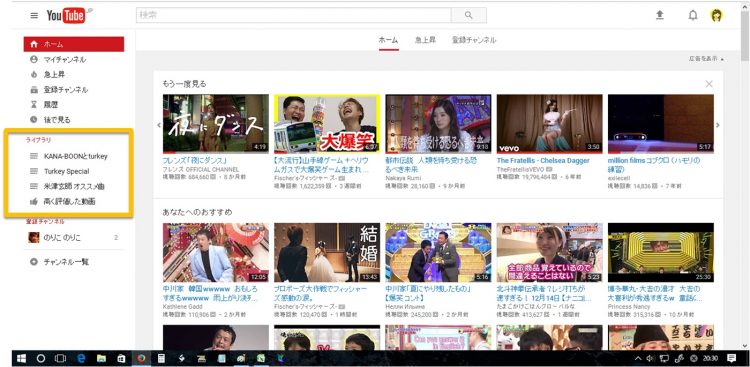Screen dimensions: 750x367
Task: Open the 中川家「夏にやり残したもの」 title
Action: (429, 293)
